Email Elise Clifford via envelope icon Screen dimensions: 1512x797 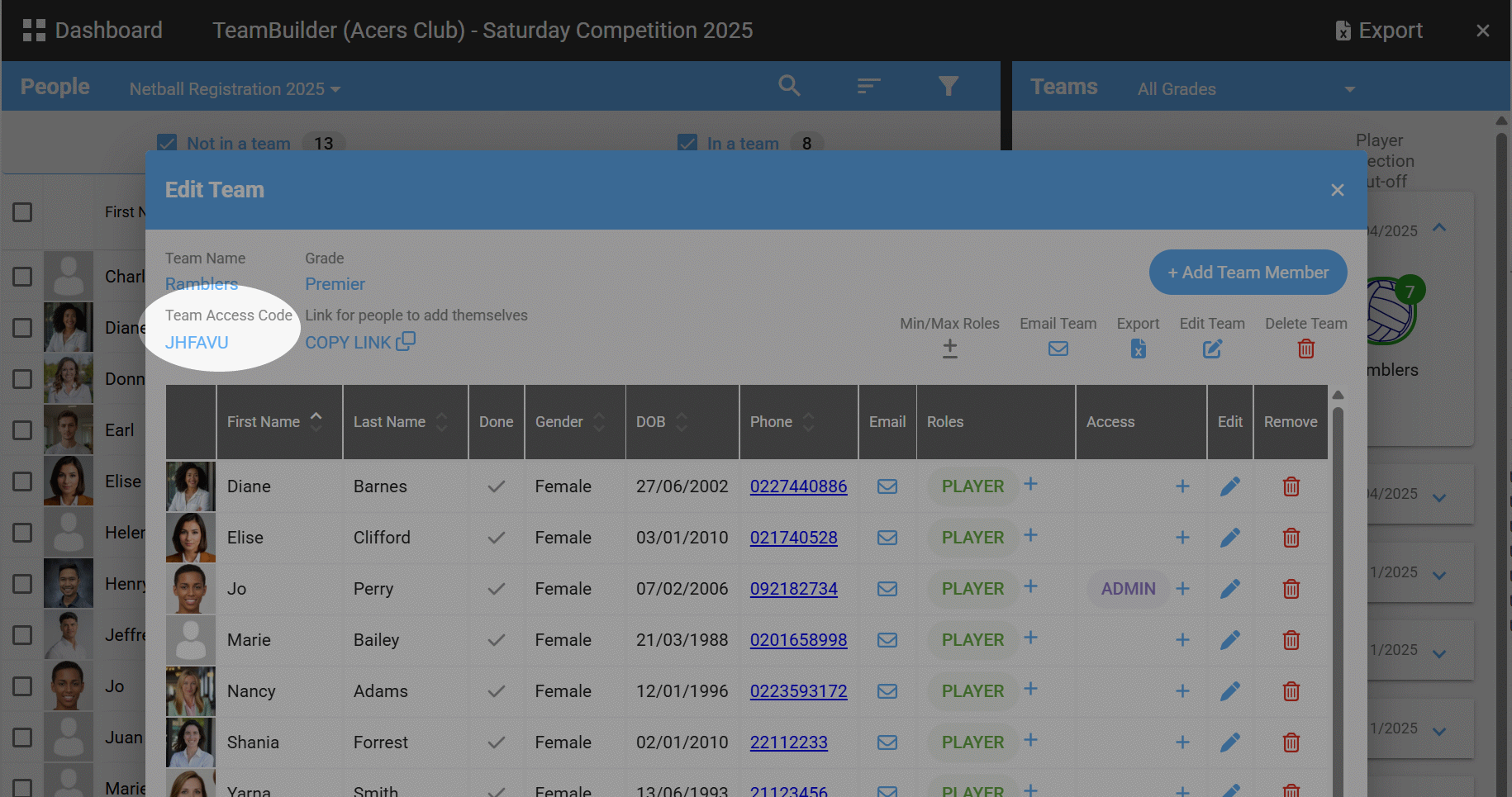[x=887, y=538]
